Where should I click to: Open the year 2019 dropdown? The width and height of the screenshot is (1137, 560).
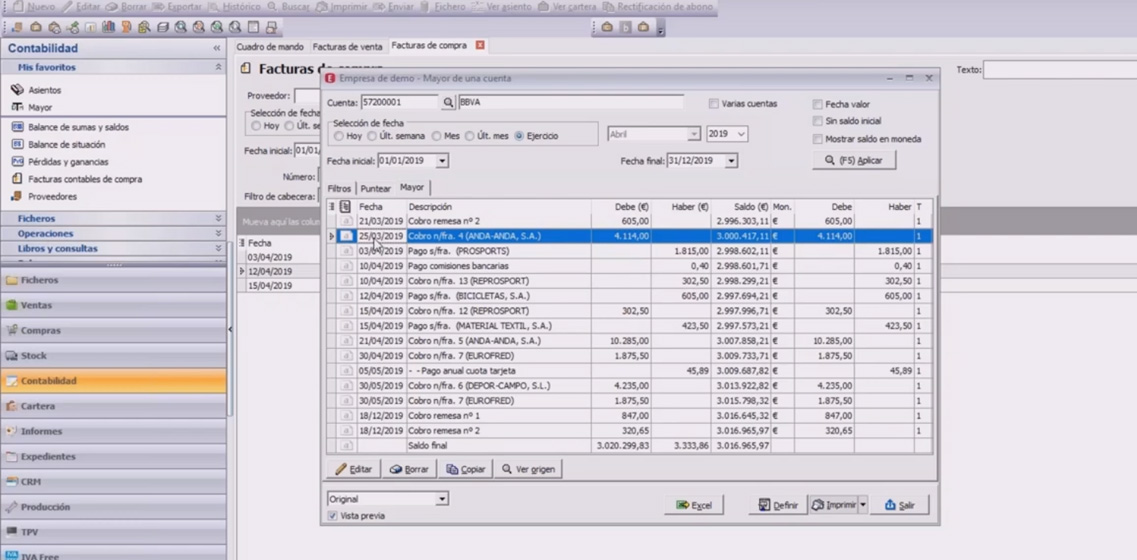point(741,134)
